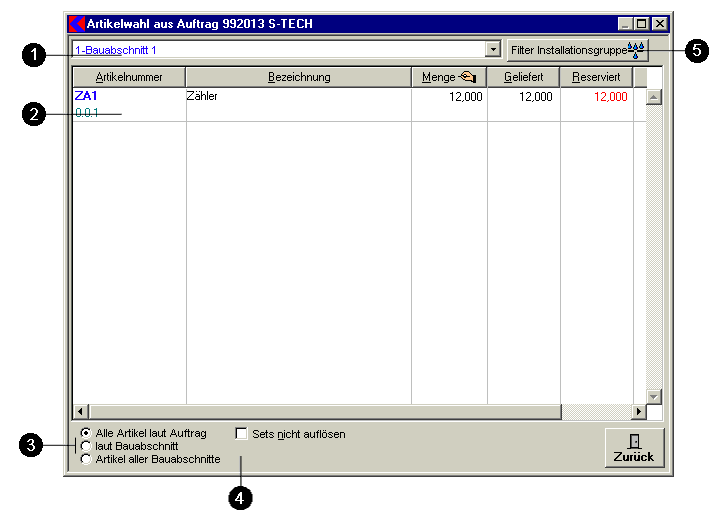
Task: Click vertical scrollbar down arrow
Action: click(654, 397)
